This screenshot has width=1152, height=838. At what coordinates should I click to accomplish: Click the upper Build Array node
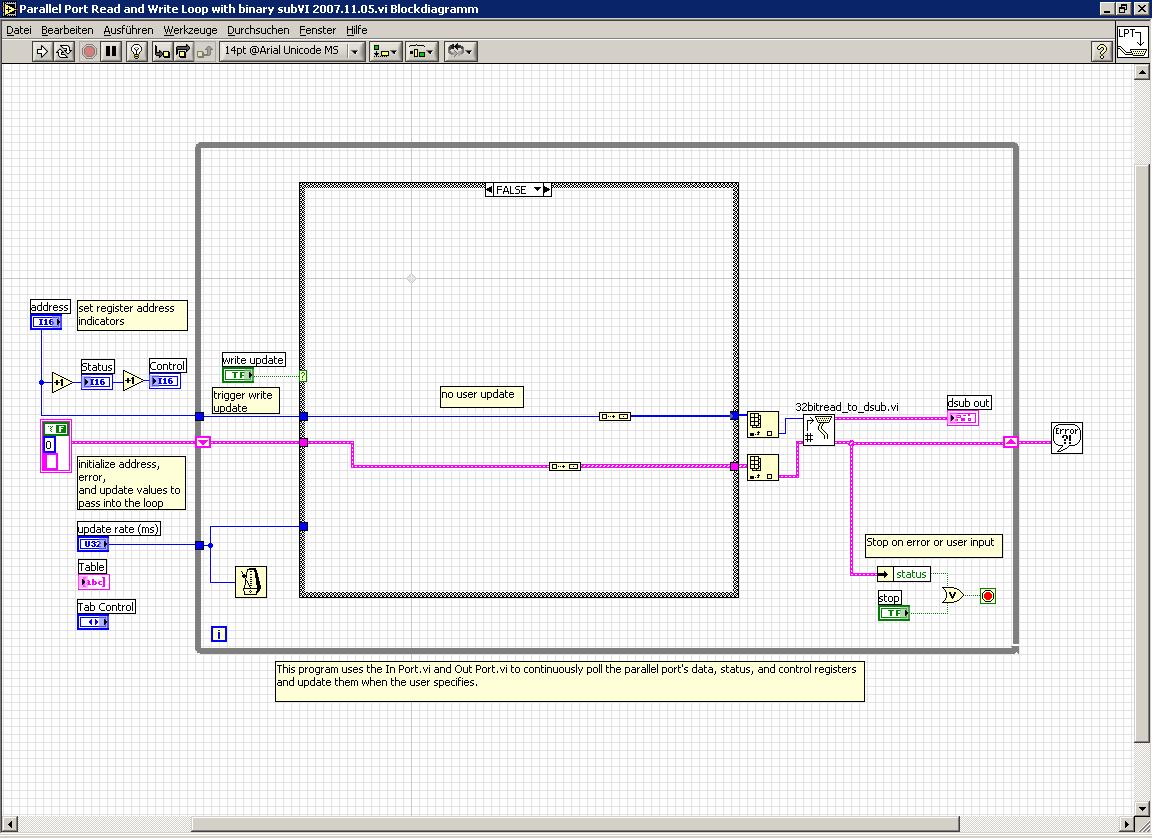pos(763,425)
